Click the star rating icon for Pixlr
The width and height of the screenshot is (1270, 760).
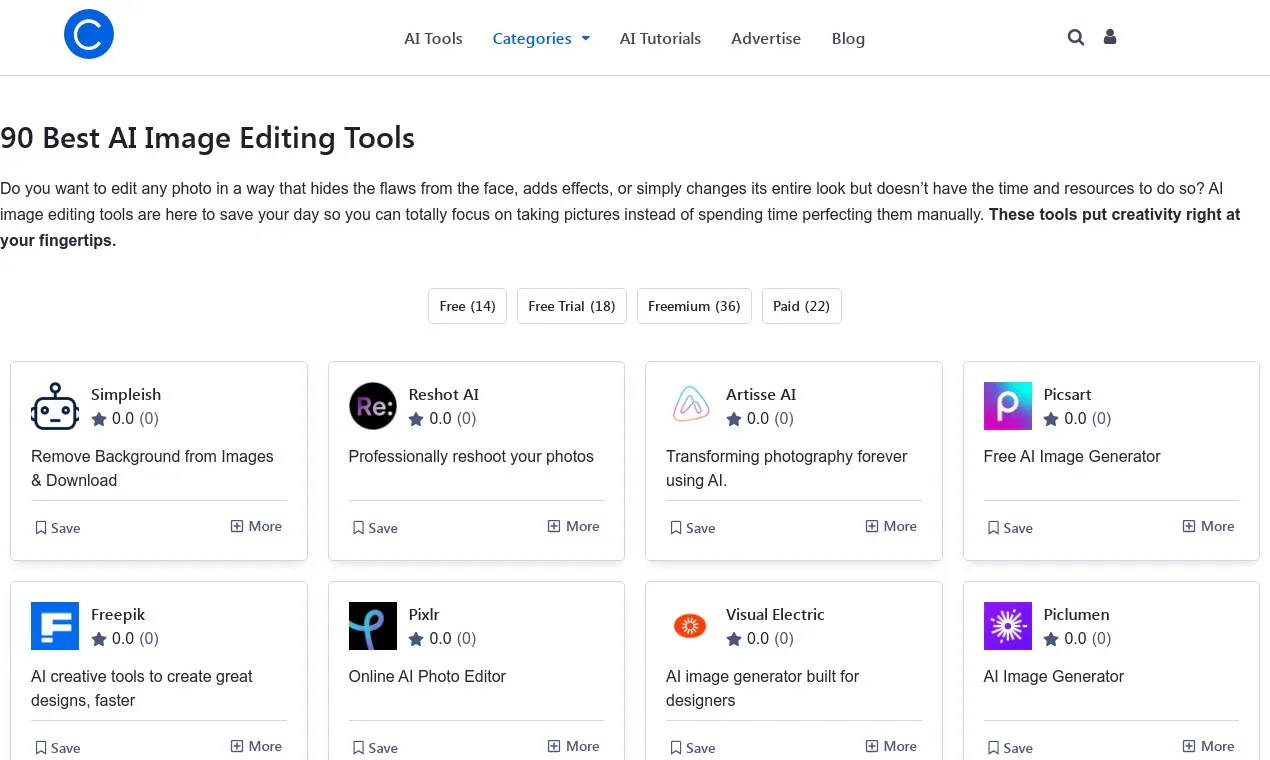(416, 639)
